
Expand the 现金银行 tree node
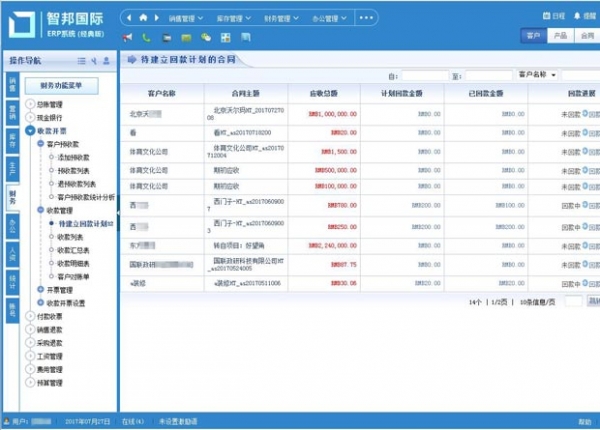pos(30,117)
